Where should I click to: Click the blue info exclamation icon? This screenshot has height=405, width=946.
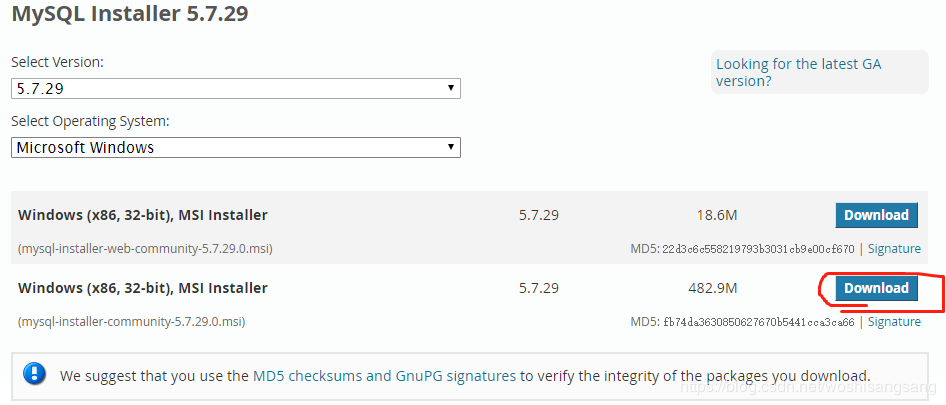pos(35,376)
